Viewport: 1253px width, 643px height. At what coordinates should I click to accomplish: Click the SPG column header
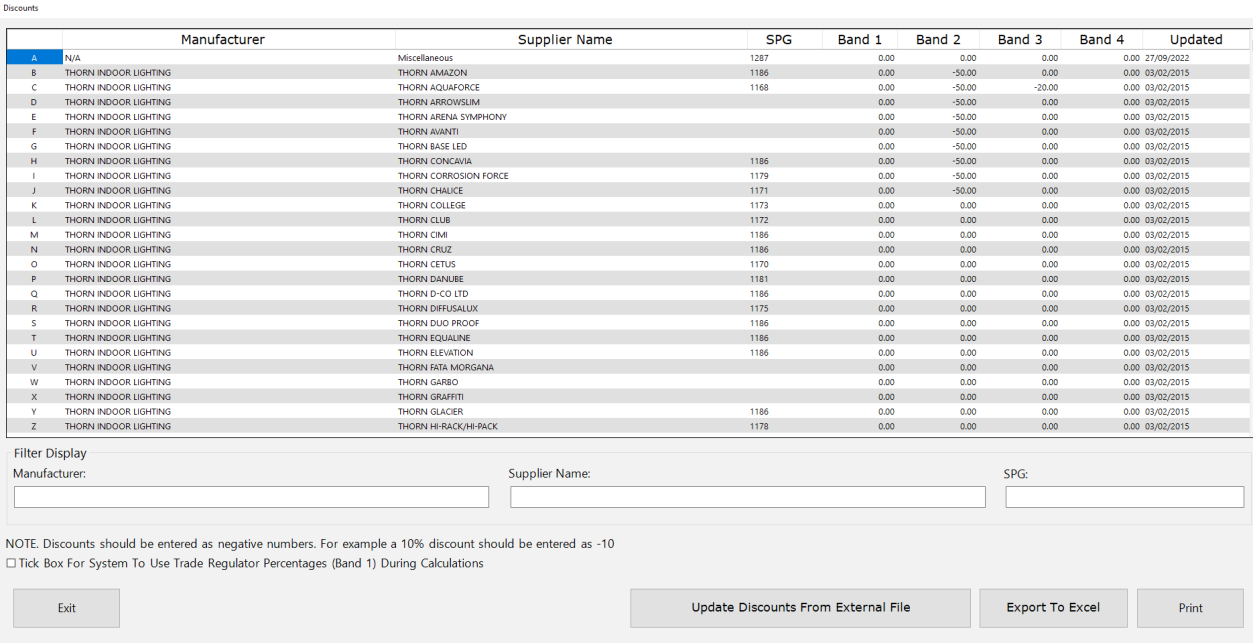[x=782, y=40]
